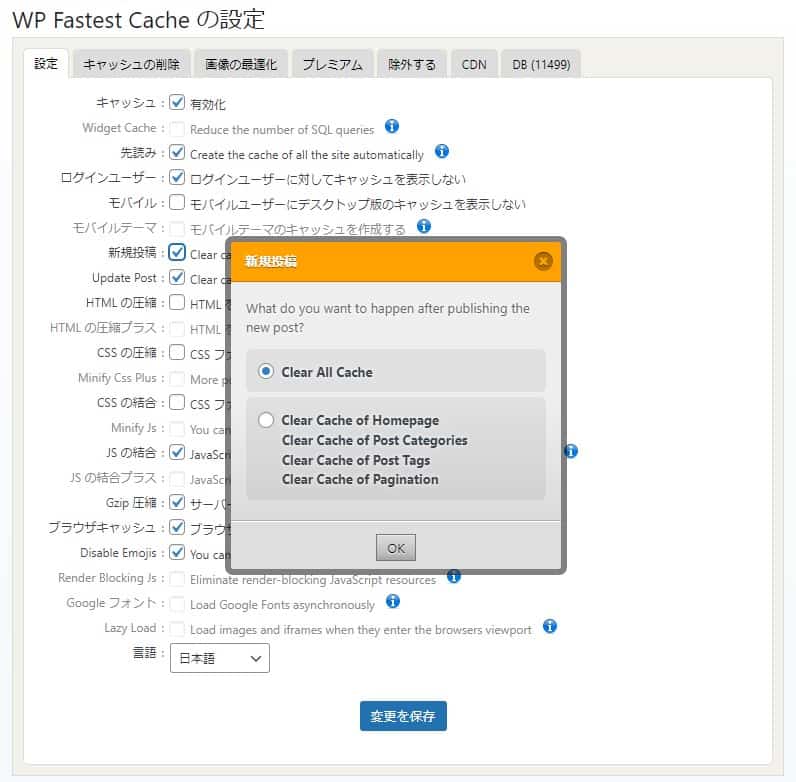Image resolution: width=796 pixels, height=782 pixels.
Task: Click info icon for モバイルテーマ option
Action: 423,227
